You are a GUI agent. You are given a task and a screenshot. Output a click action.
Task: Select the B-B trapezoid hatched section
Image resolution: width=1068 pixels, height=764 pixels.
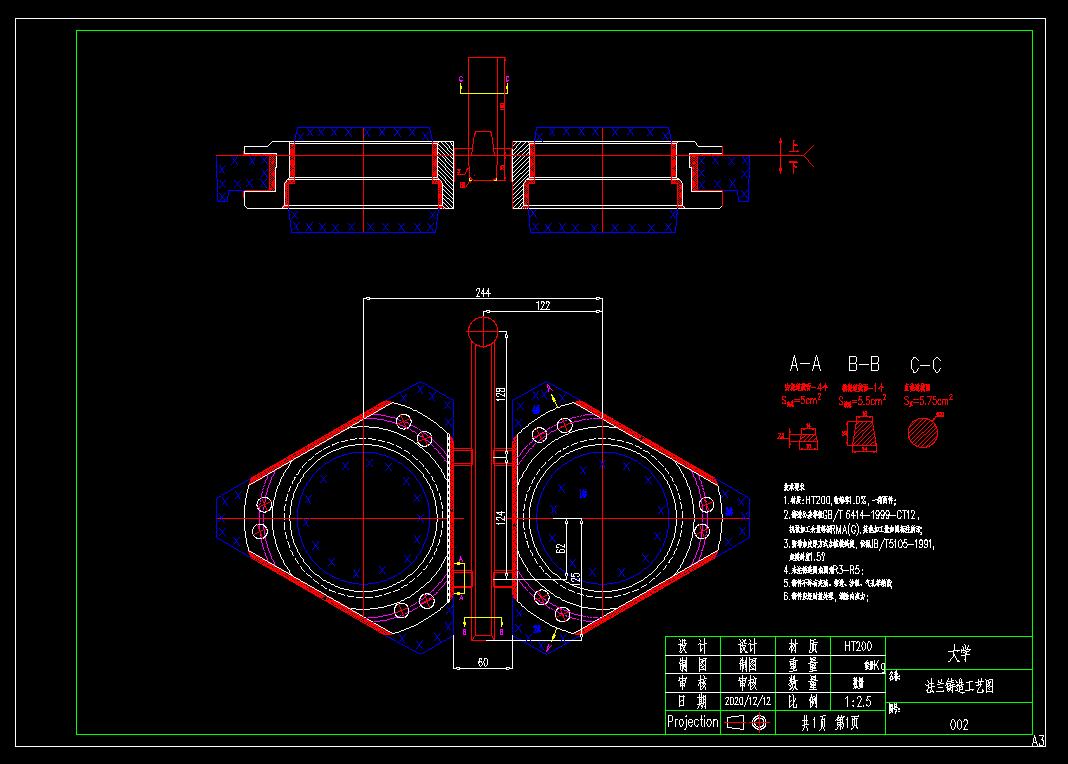pos(861,435)
